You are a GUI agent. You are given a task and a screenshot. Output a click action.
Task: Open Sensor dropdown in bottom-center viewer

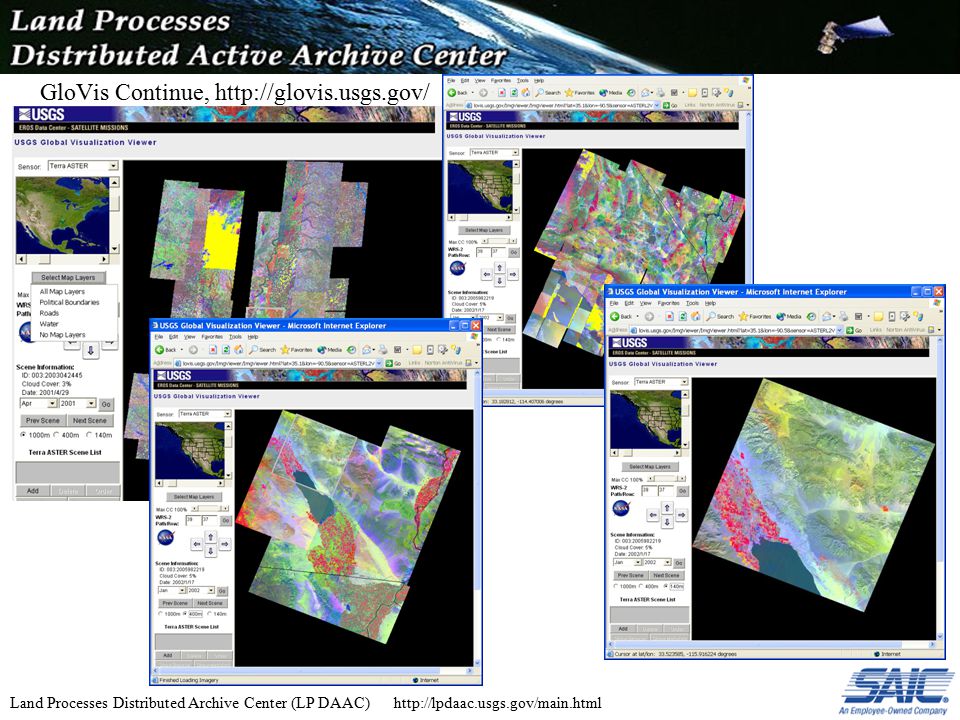(204, 414)
